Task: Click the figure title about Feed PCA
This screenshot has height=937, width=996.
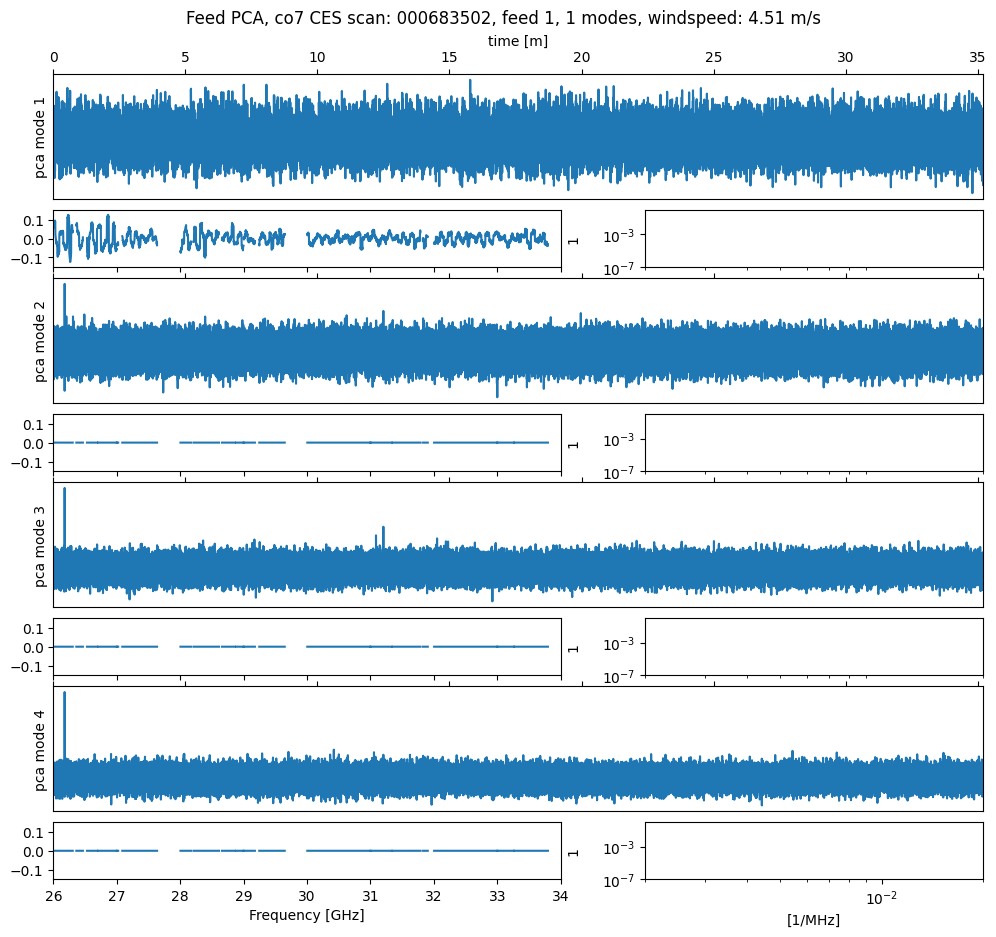Action: (503, 19)
